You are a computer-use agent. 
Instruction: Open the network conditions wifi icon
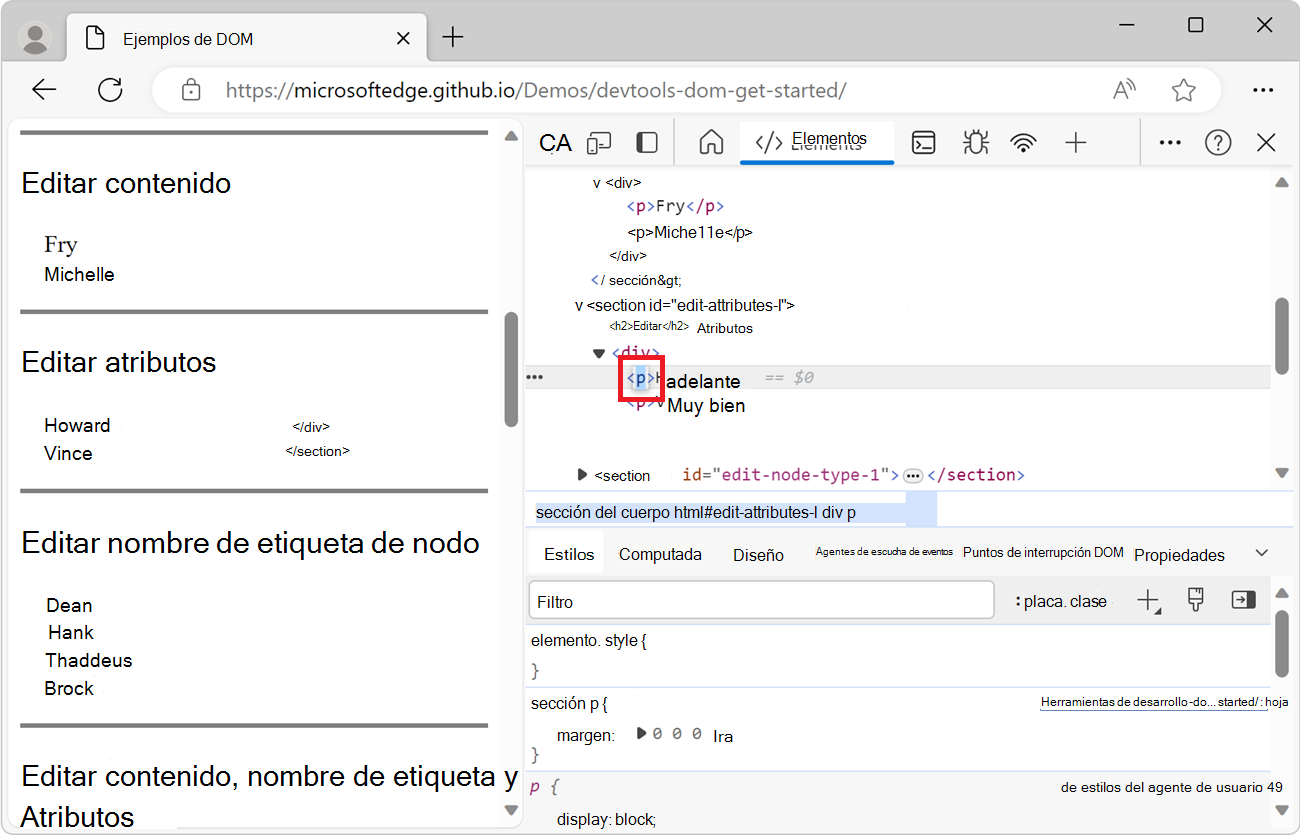click(x=1023, y=142)
